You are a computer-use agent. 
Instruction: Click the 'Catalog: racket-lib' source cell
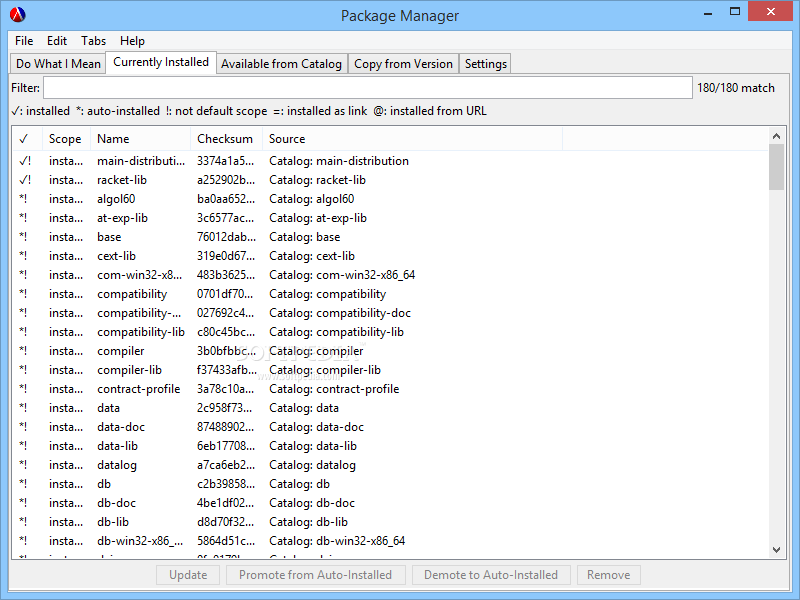coord(317,180)
